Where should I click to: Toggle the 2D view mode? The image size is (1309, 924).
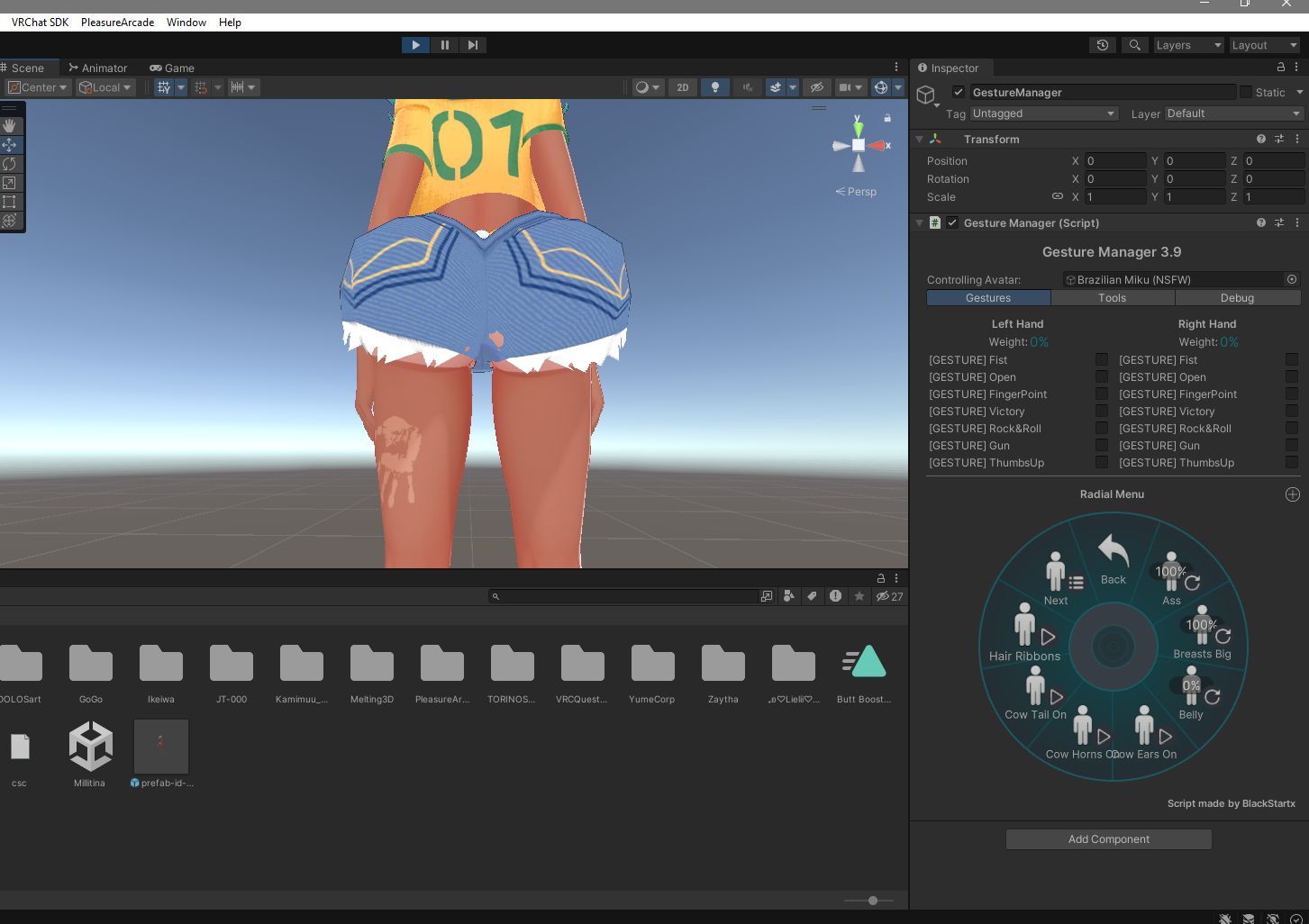pos(683,87)
